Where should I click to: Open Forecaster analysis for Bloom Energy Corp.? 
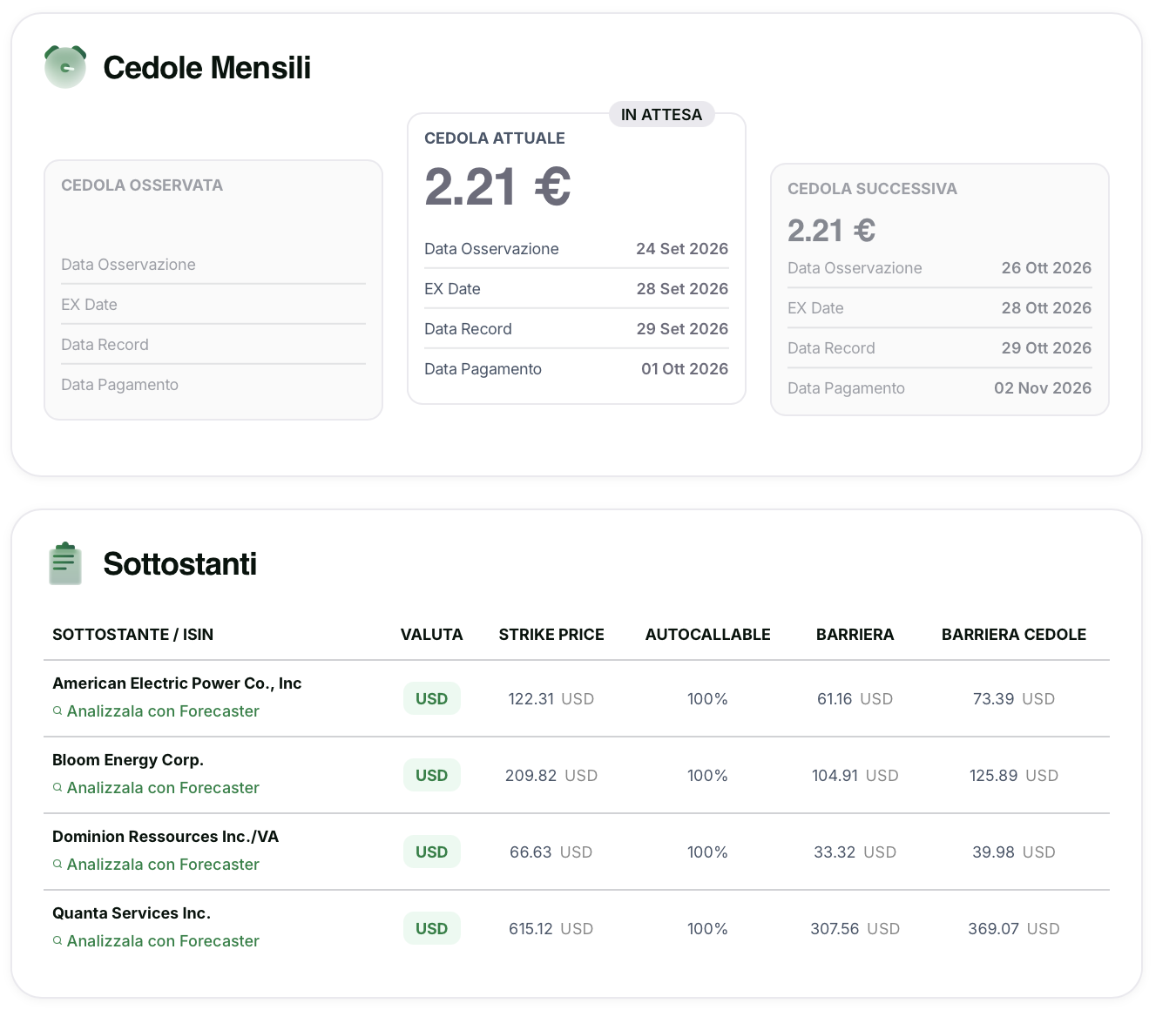tap(163, 788)
